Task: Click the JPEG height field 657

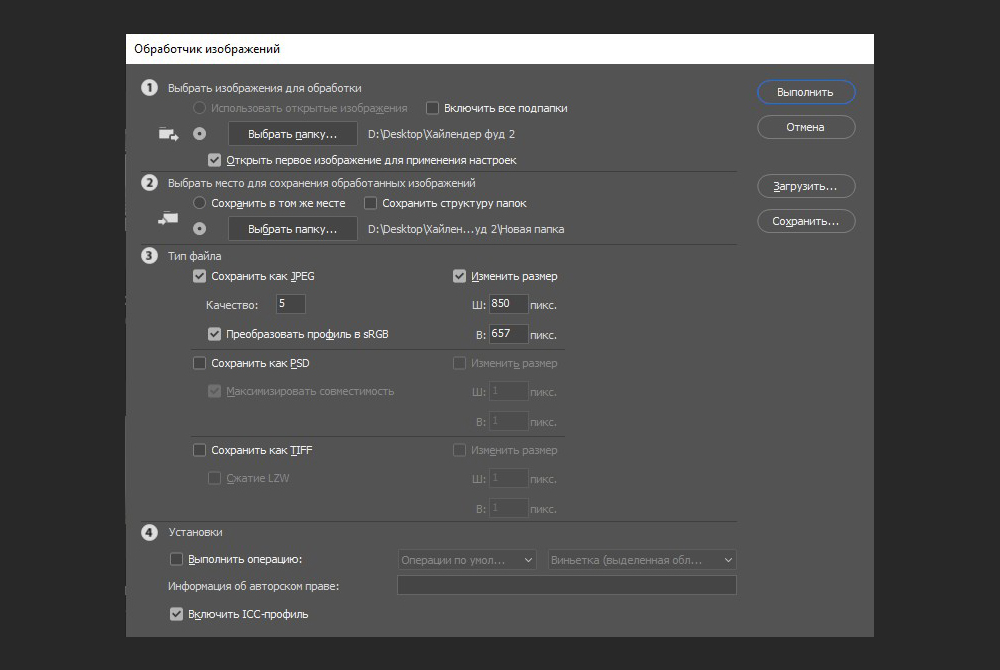Action: [x=508, y=334]
